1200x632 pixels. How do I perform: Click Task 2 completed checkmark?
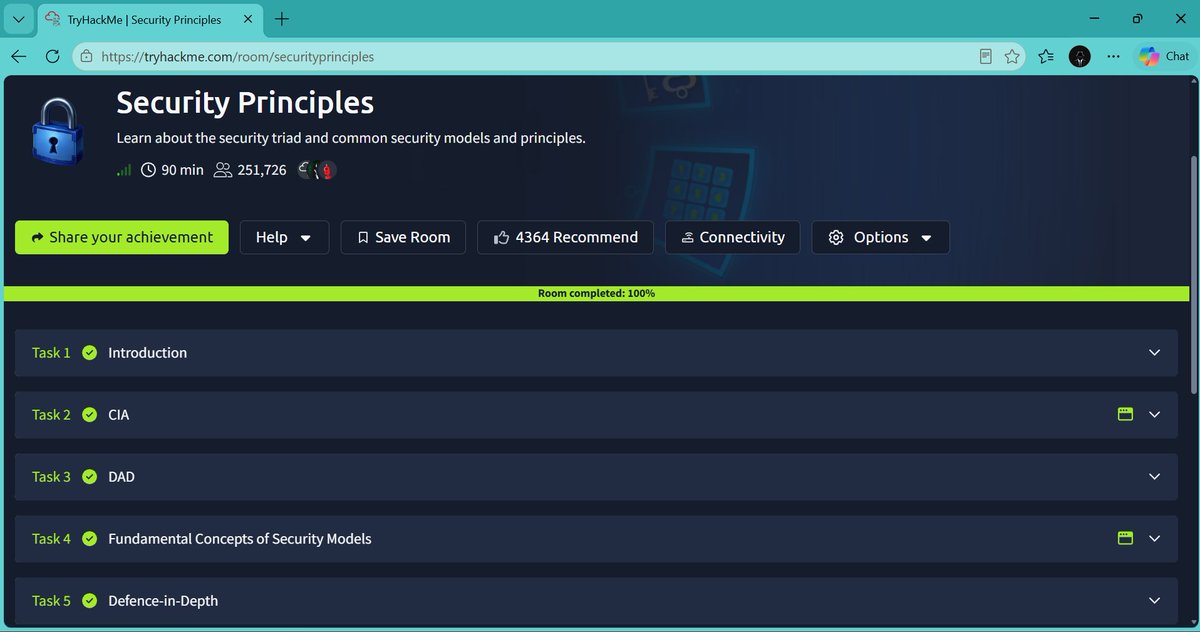point(90,415)
